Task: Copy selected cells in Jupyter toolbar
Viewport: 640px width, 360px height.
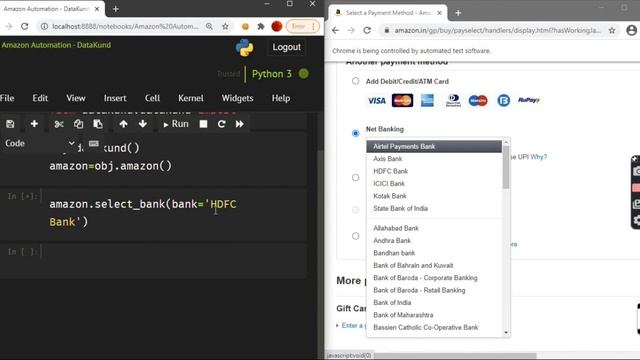Action: pyautogui.click(x=78, y=124)
